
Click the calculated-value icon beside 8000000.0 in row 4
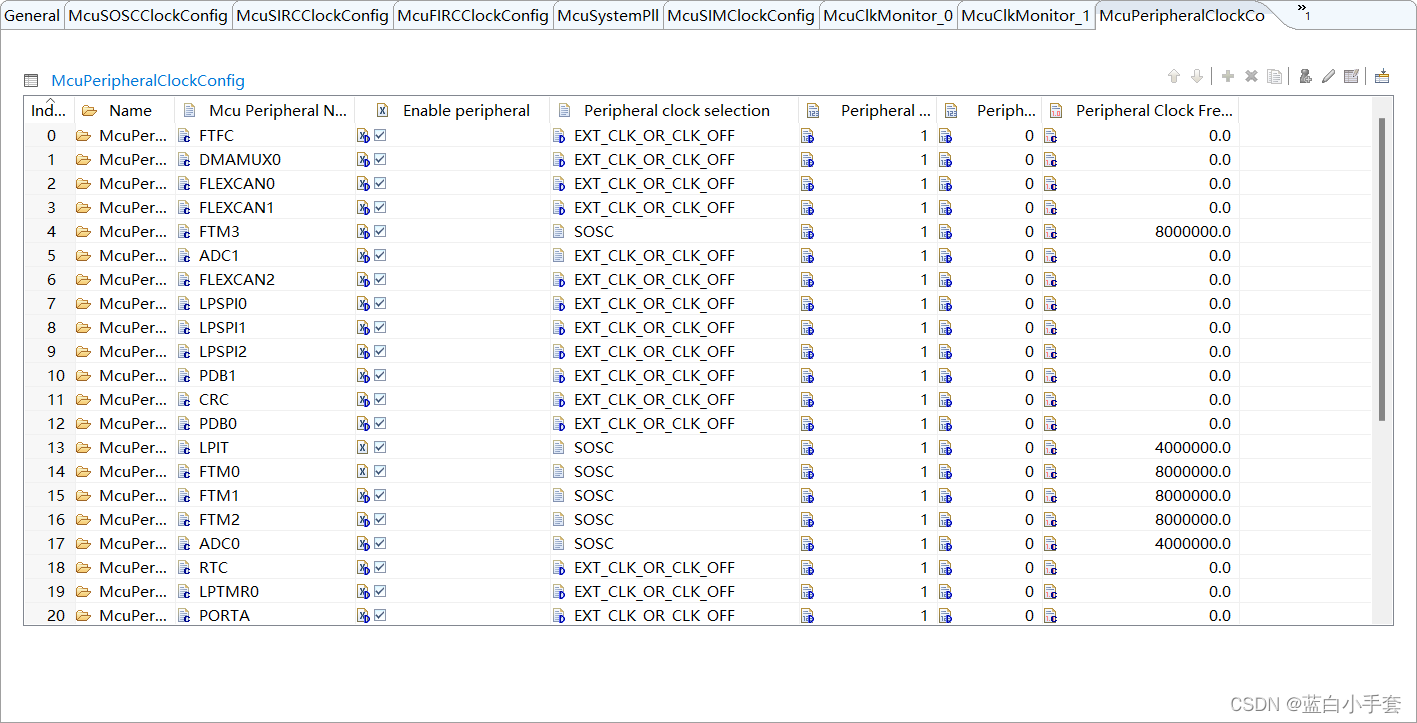1050,232
